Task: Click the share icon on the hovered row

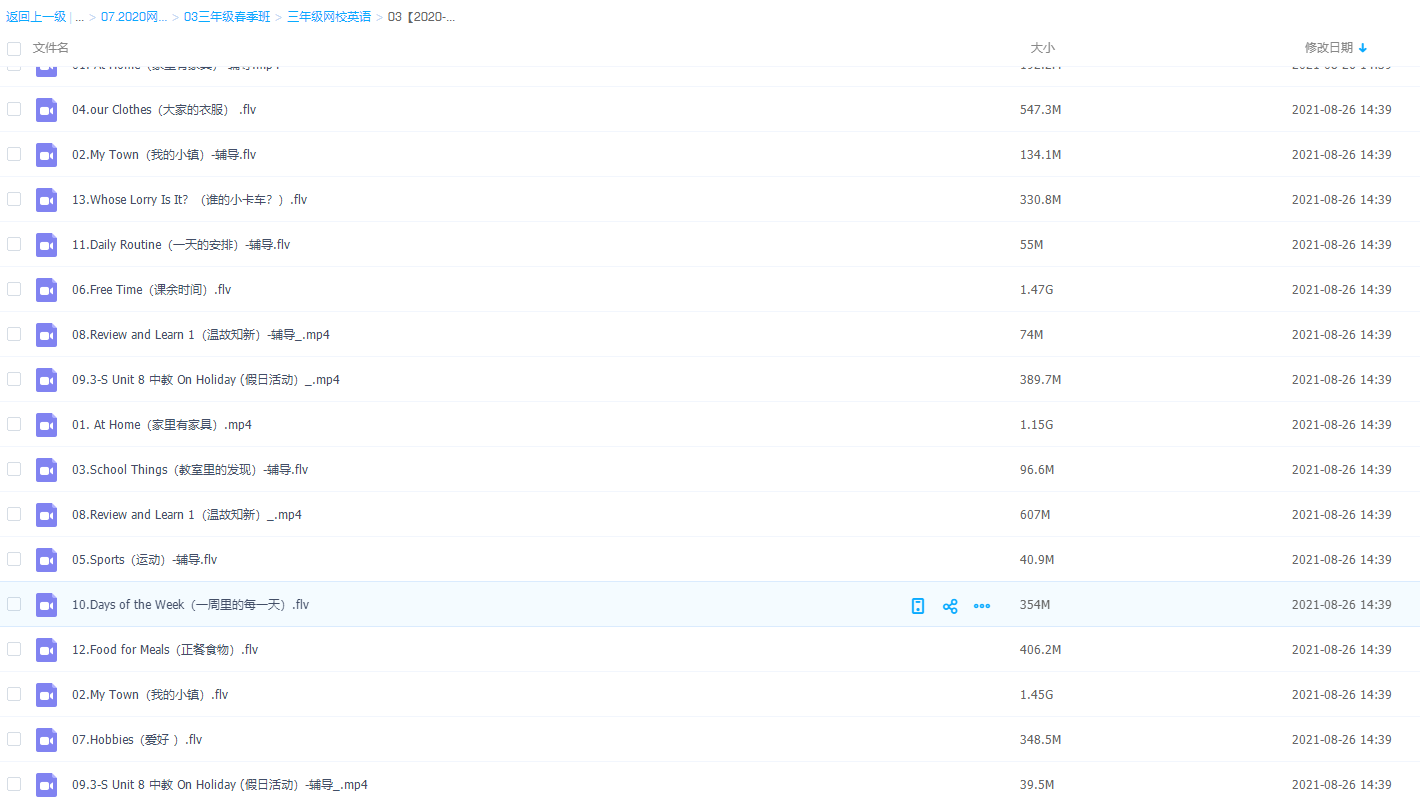Action: pos(950,606)
